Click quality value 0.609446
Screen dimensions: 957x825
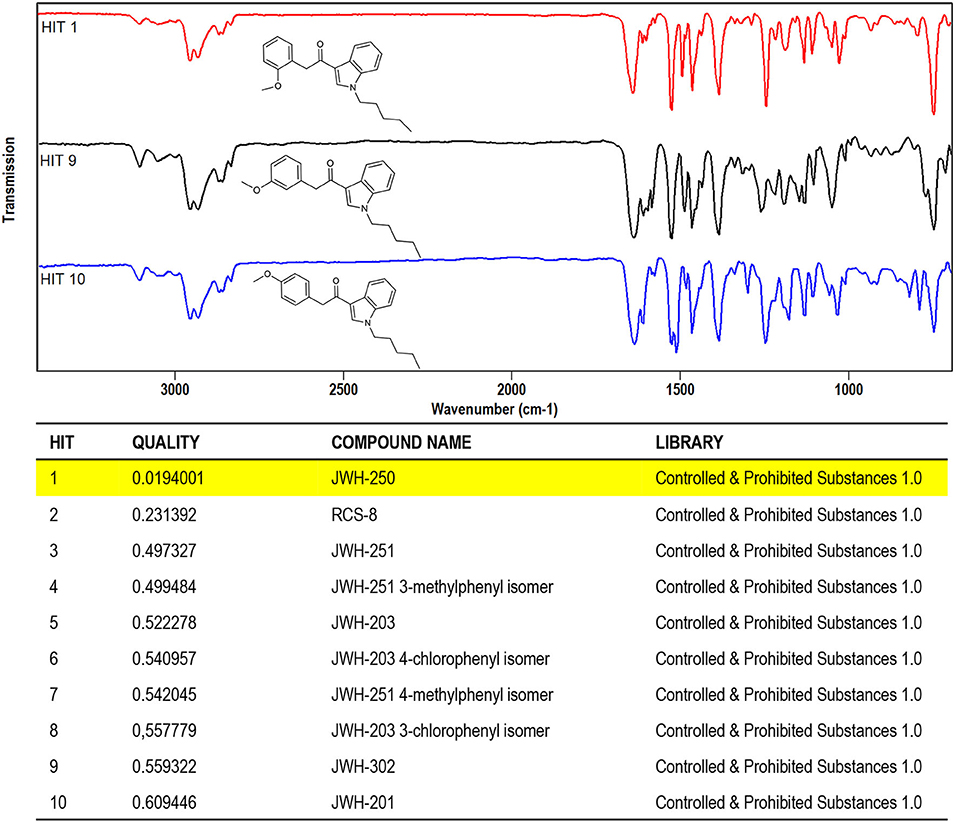[164, 802]
